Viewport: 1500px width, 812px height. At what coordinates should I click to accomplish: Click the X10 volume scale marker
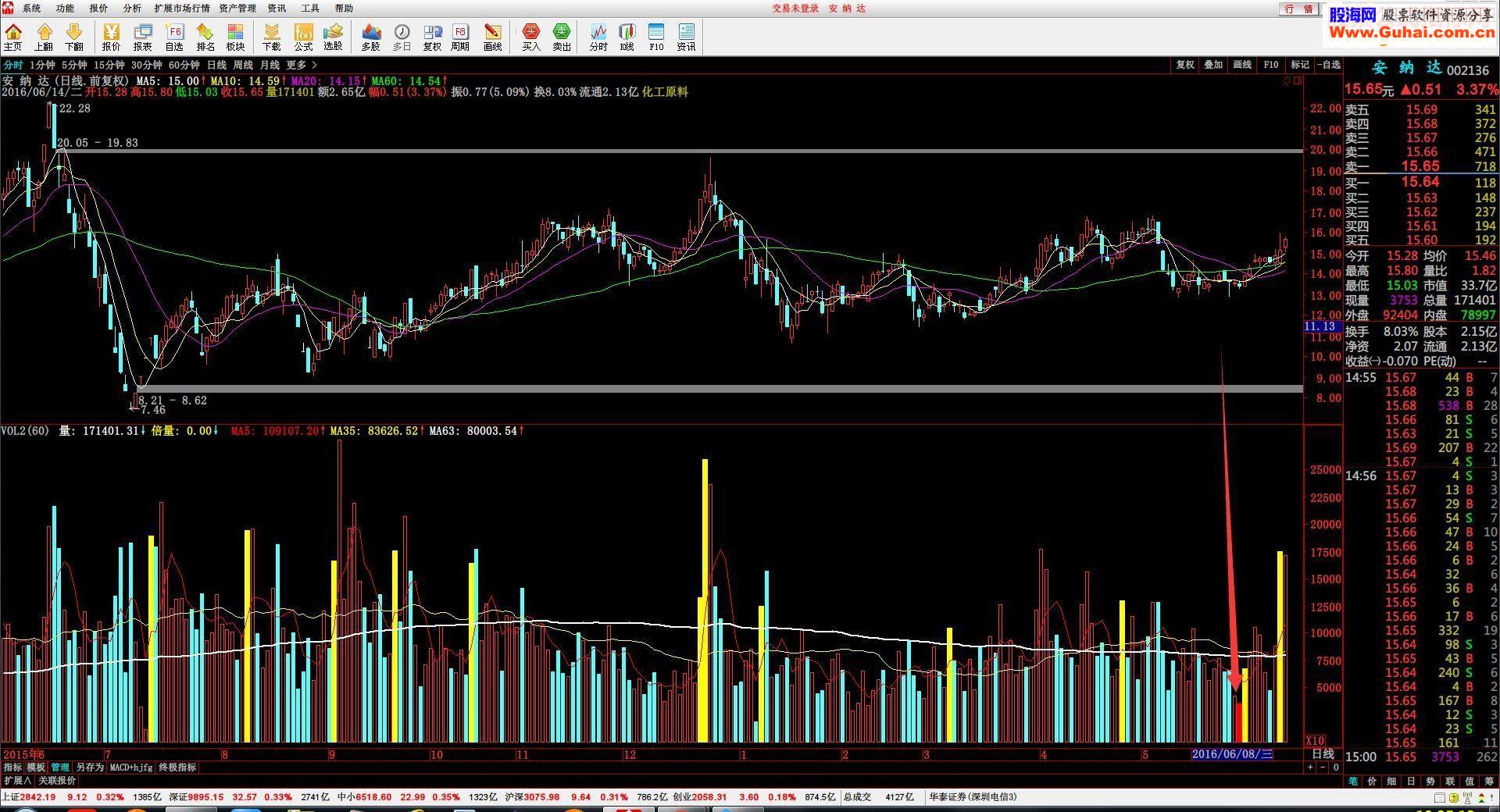1315,741
